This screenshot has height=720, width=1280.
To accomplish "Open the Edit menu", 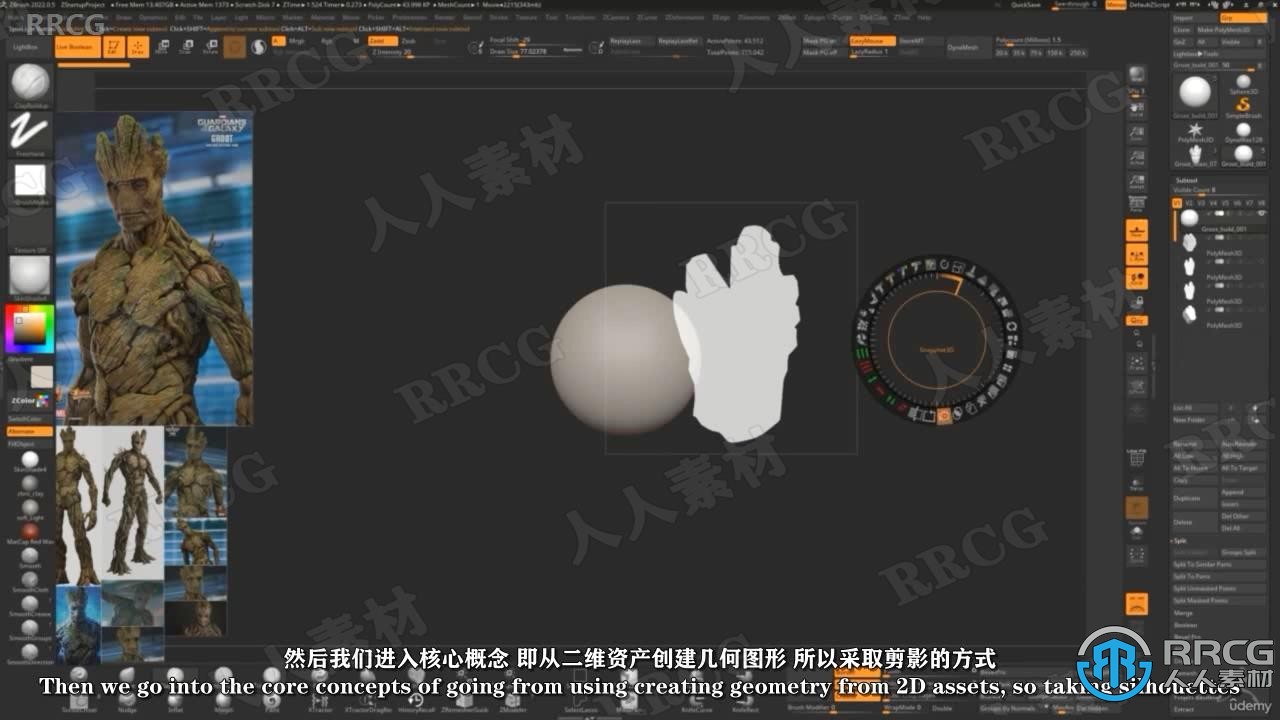I will (x=179, y=18).
